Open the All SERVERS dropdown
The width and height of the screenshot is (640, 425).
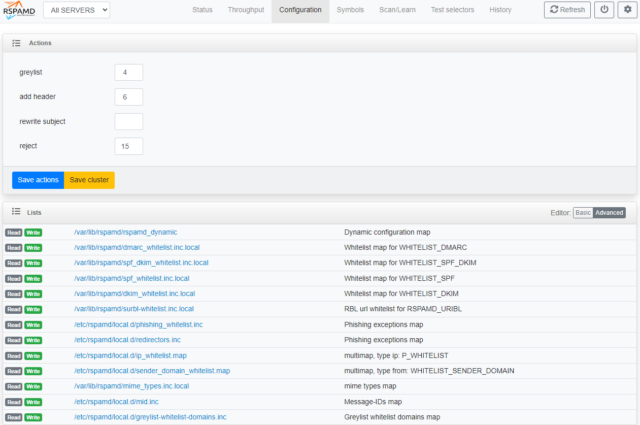point(77,10)
